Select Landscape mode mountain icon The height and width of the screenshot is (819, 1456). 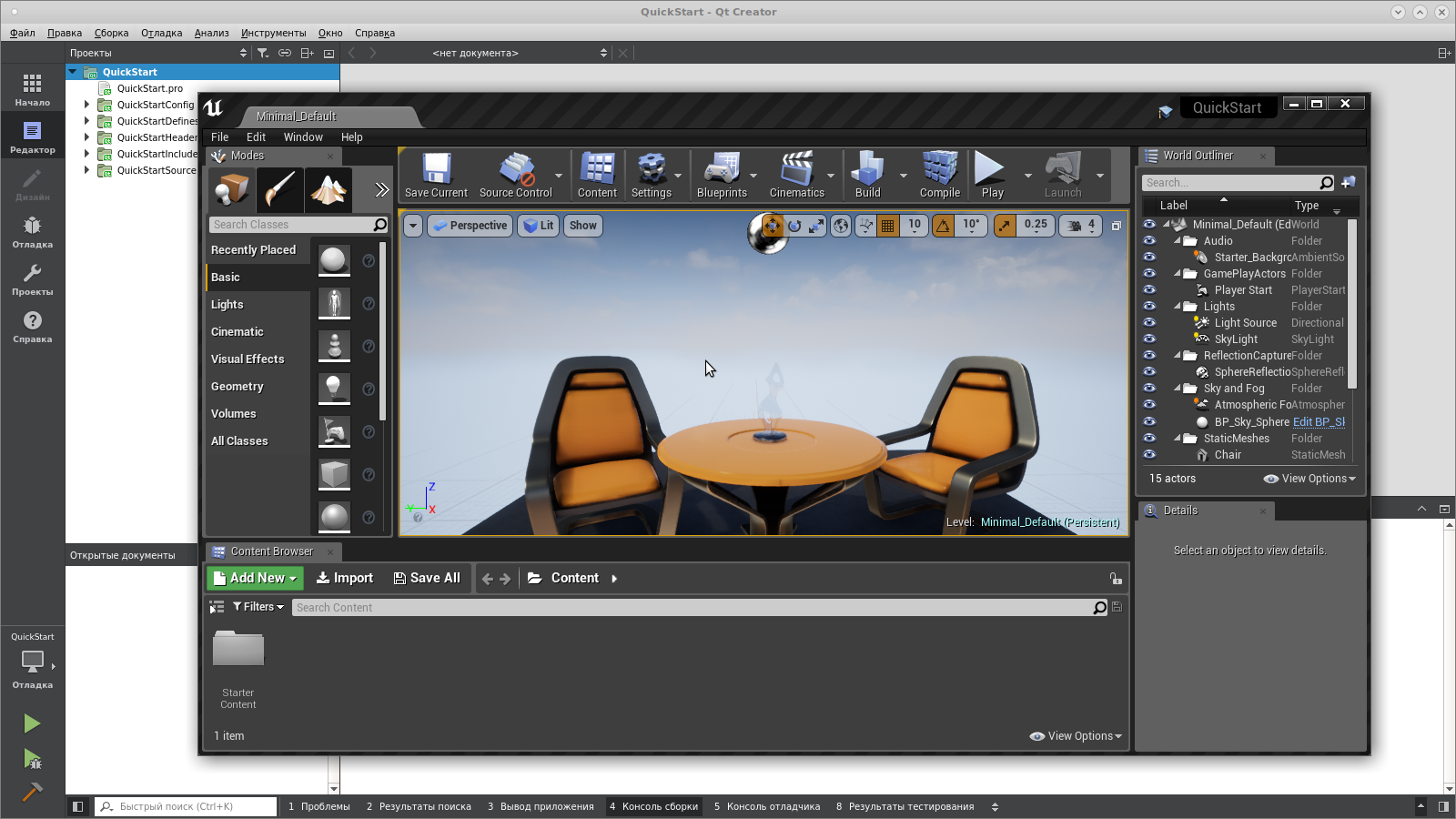click(x=328, y=189)
